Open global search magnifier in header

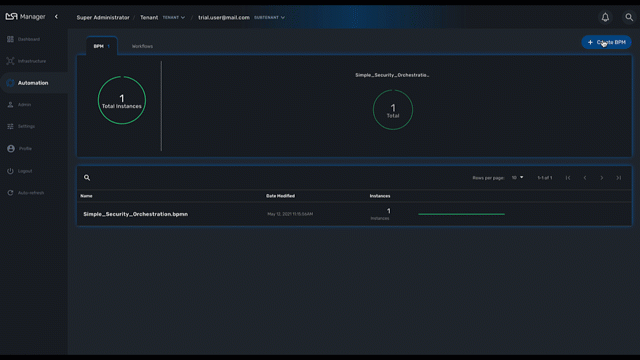tap(629, 17)
